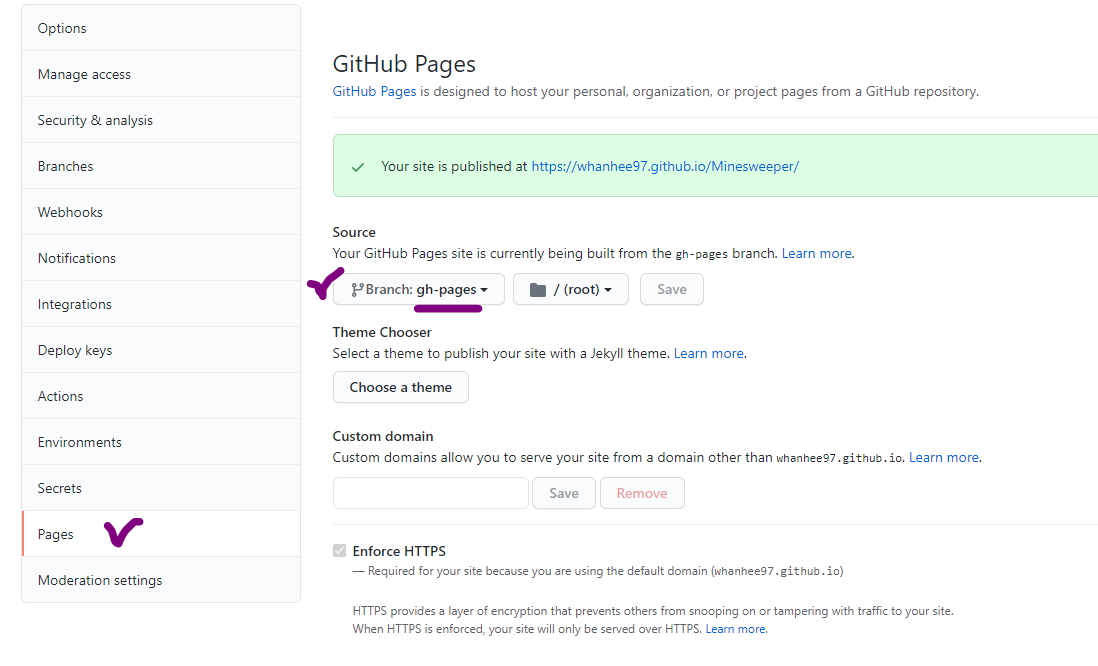Click the Theme Chooser section label
This screenshot has width=1098, height=666.
click(382, 332)
